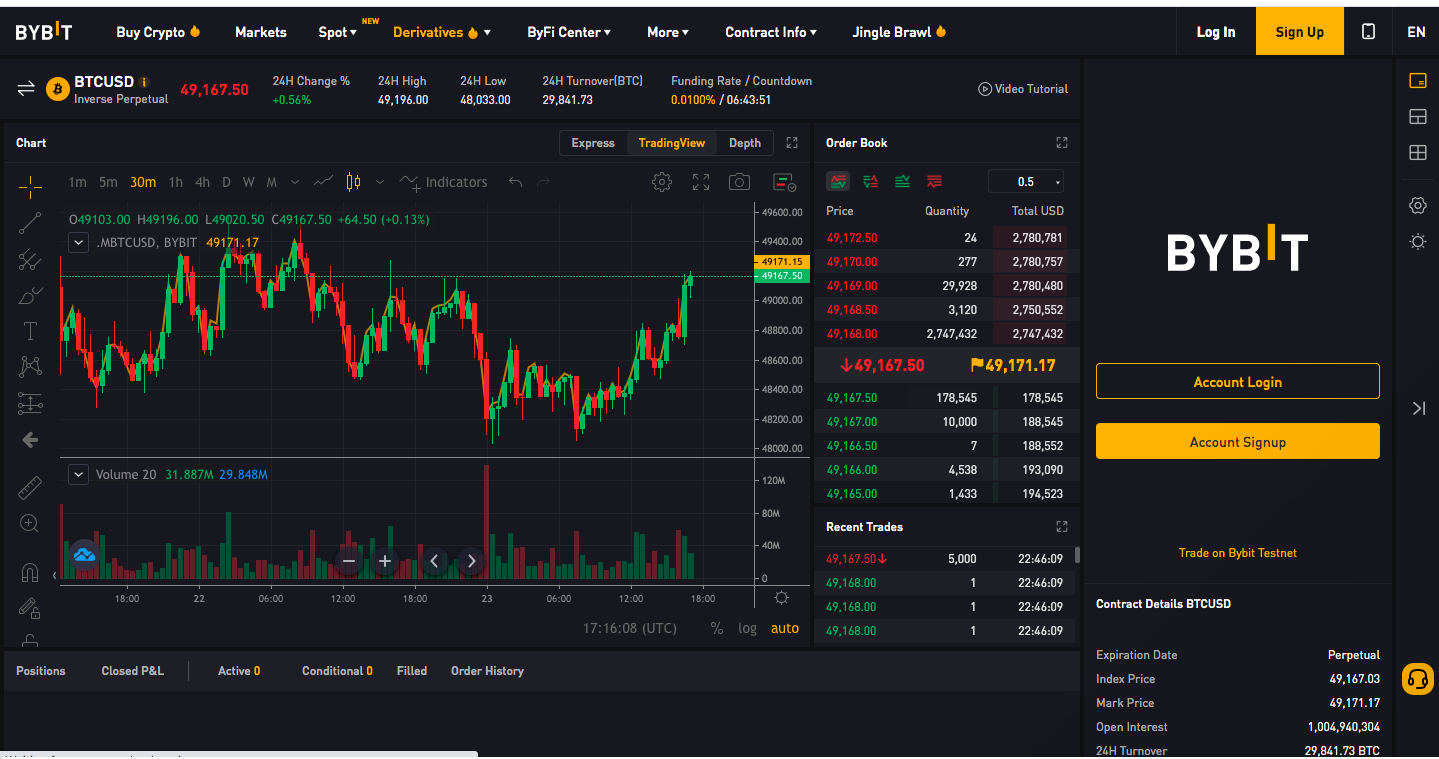Zoom in the chart with the plus button
Image resolution: width=1439 pixels, height=759 pixels.
click(385, 562)
